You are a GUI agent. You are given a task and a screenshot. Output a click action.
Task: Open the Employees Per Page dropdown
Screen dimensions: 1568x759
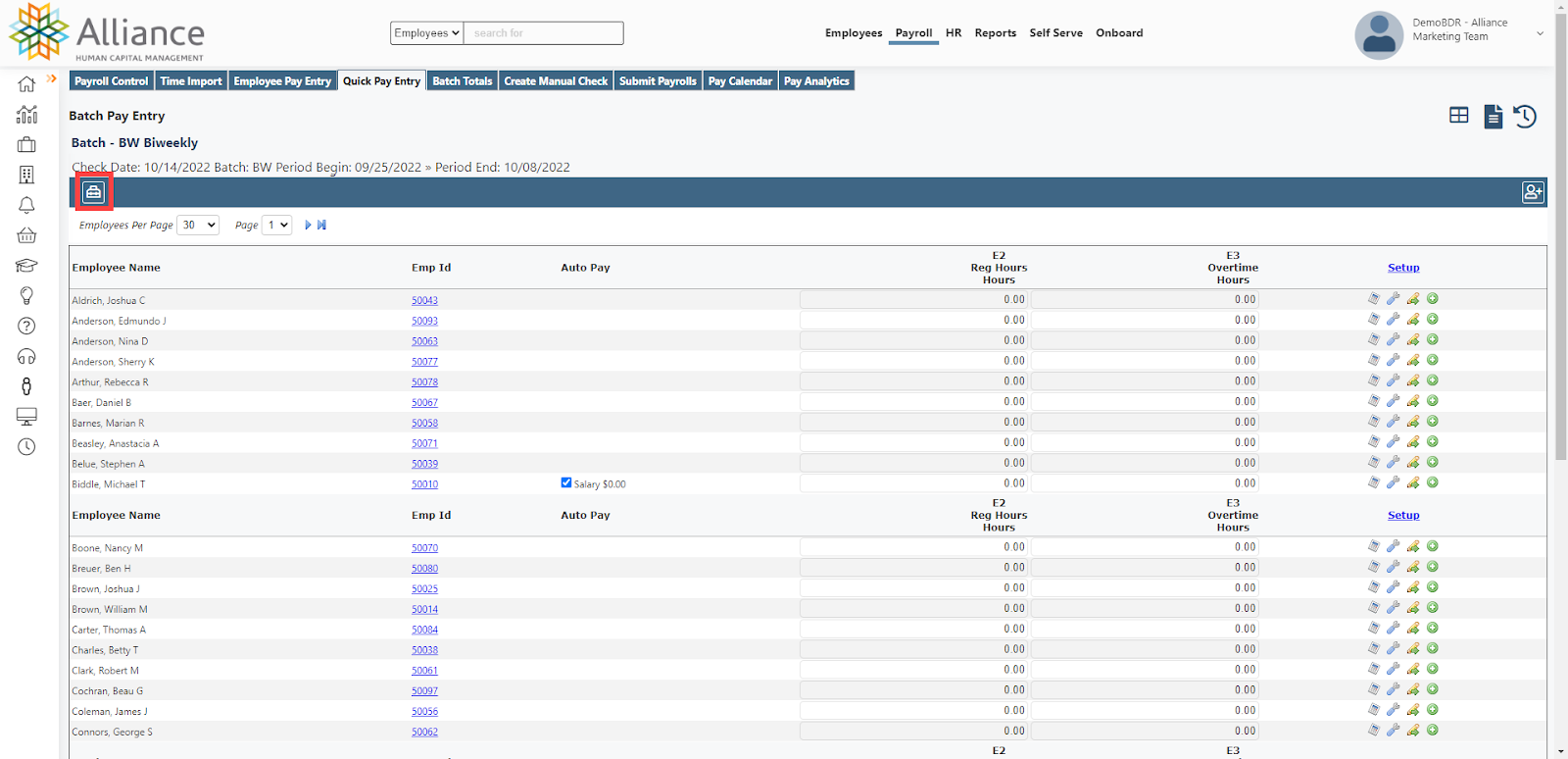[198, 226]
